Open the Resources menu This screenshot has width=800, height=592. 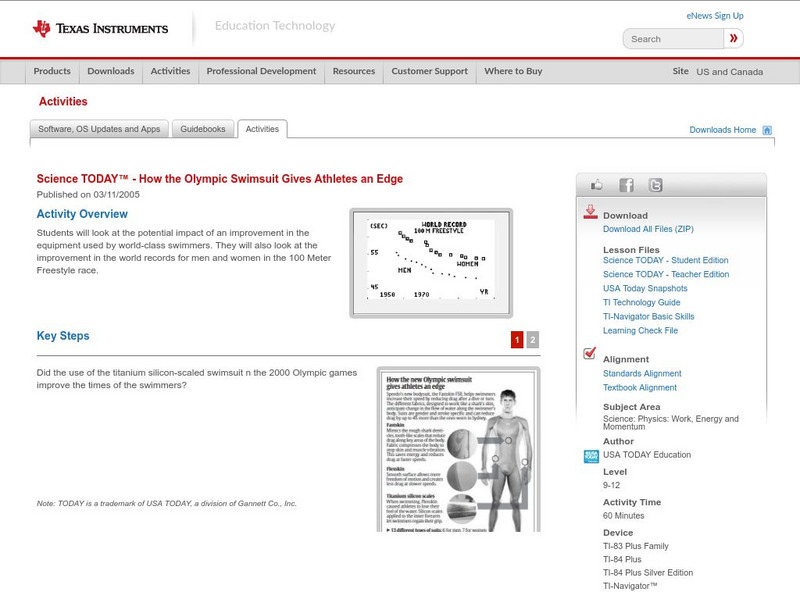[354, 71]
